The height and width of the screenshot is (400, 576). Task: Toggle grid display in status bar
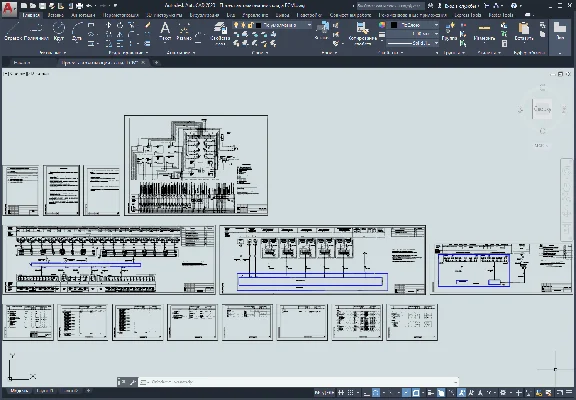[341, 393]
